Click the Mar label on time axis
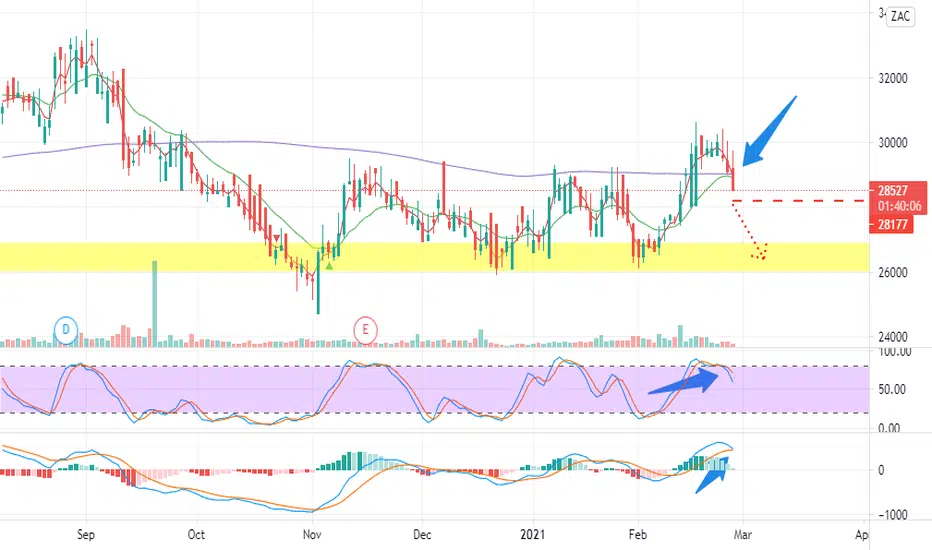 [x=742, y=535]
